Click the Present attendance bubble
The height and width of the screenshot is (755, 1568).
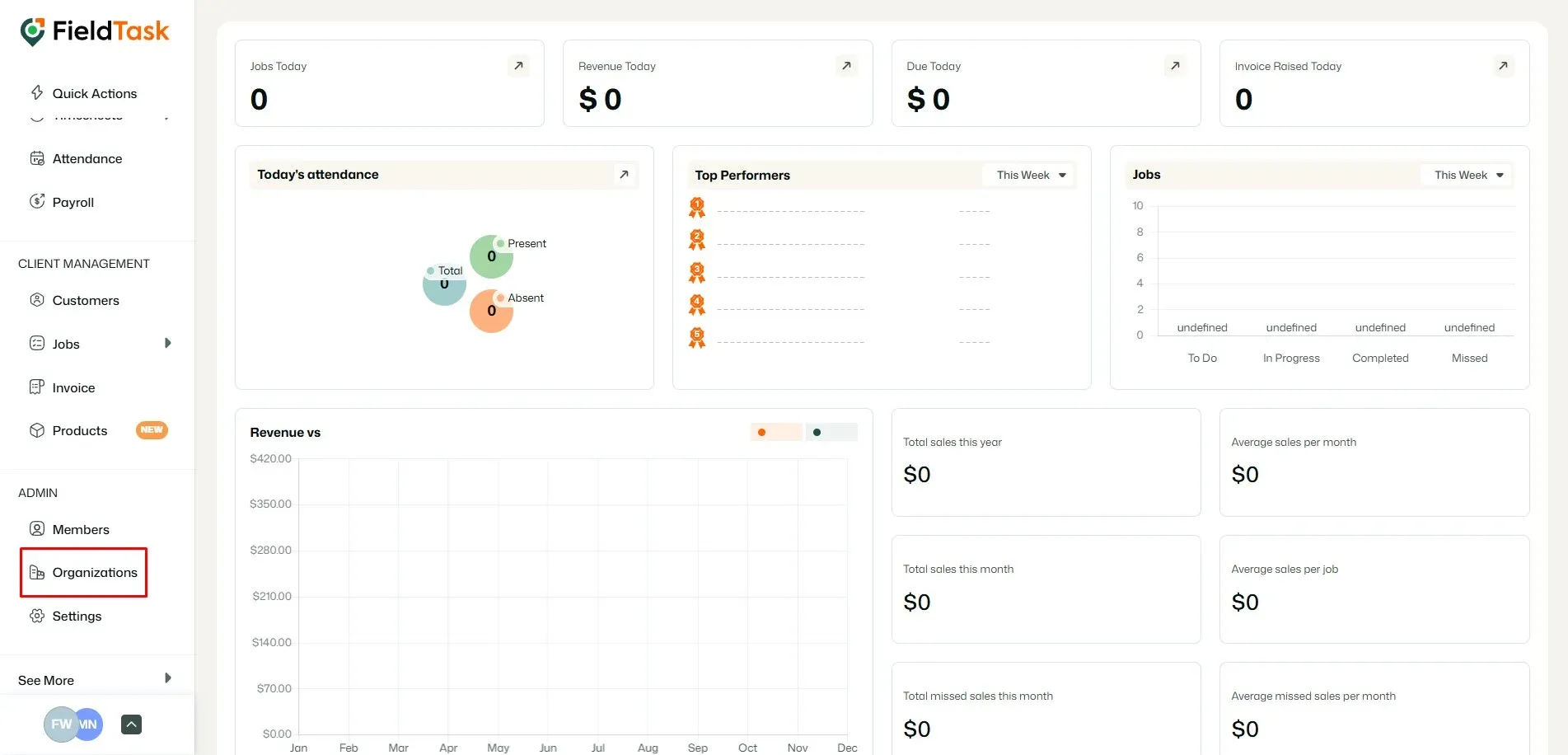click(x=491, y=256)
